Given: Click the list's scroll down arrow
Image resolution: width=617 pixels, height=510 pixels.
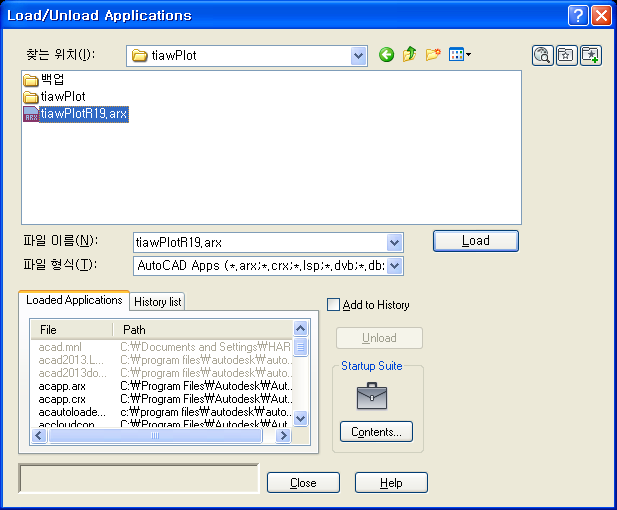Looking at the screenshot, I should point(301,418).
